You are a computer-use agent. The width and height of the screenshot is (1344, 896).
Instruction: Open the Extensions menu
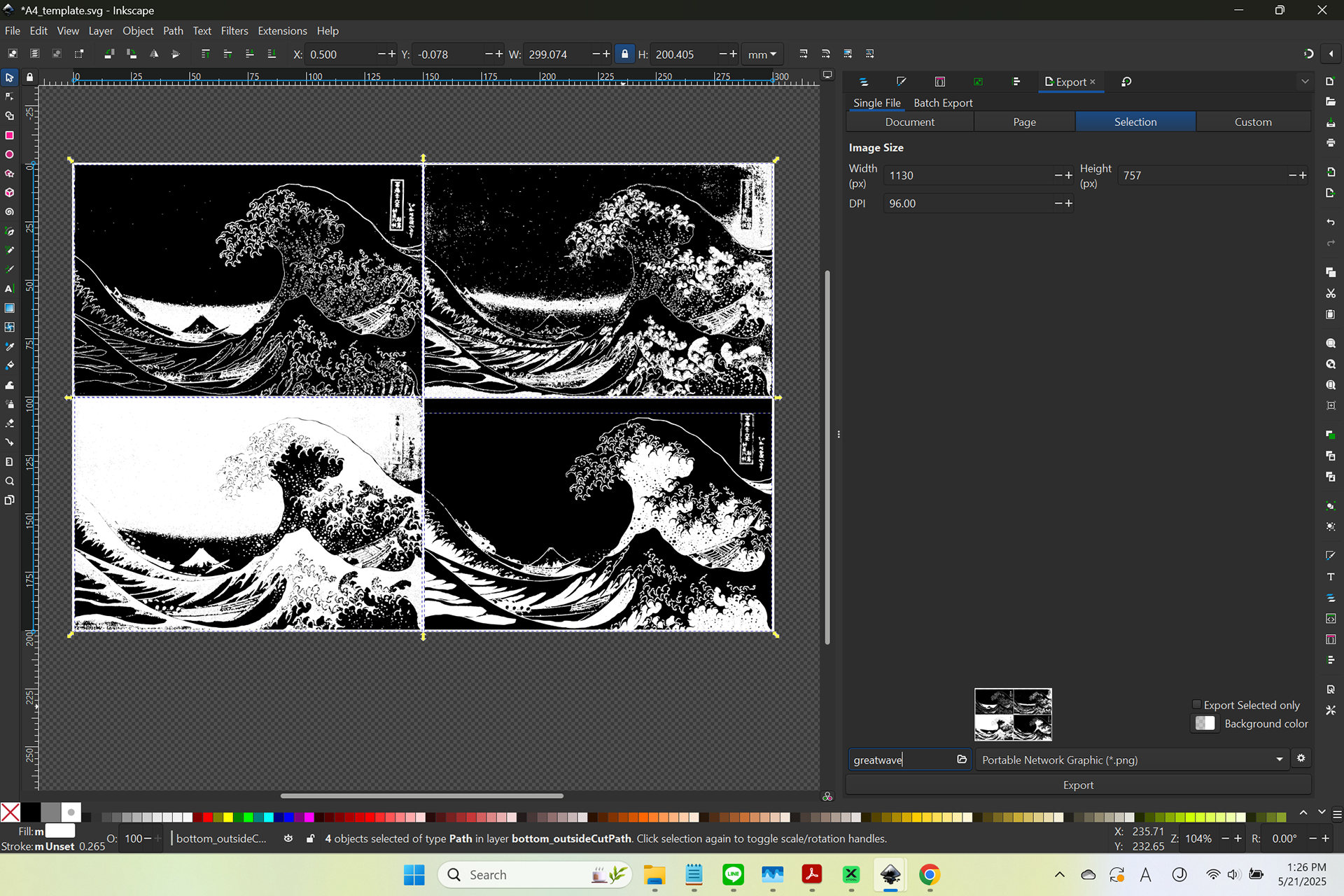(282, 31)
